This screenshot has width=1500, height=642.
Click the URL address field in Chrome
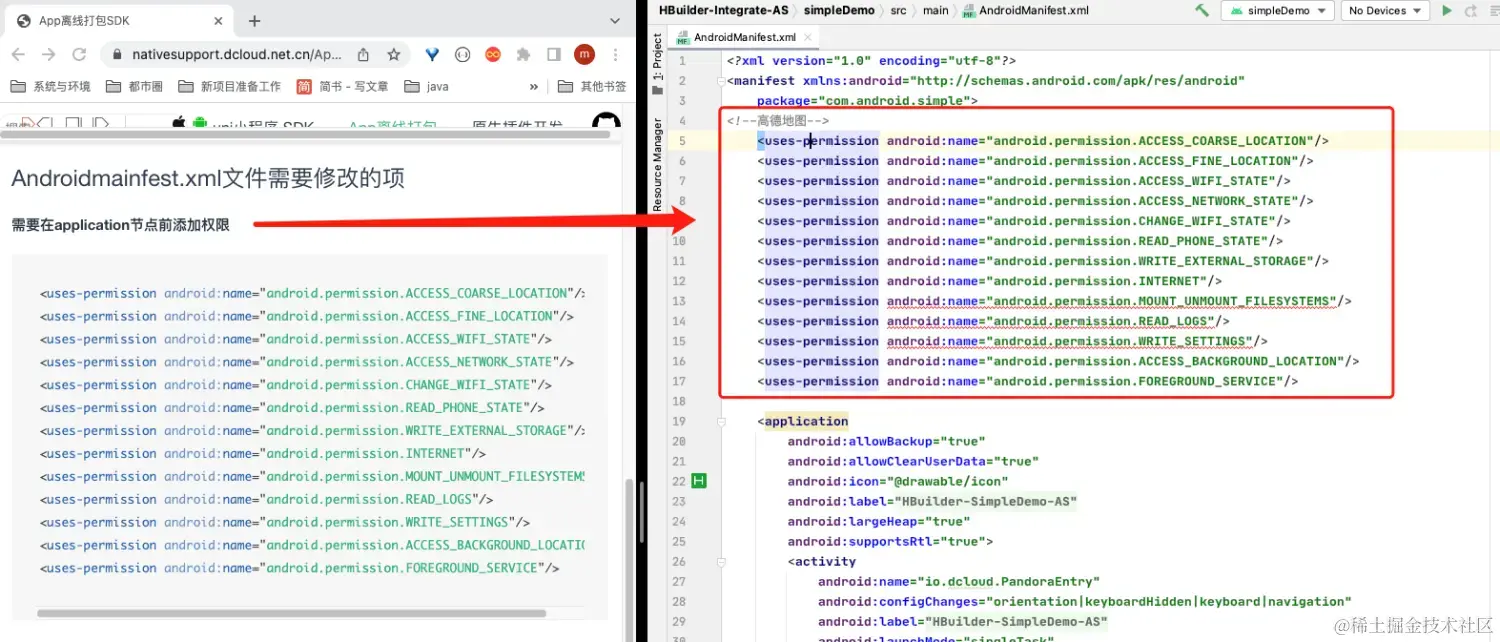(x=235, y=54)
